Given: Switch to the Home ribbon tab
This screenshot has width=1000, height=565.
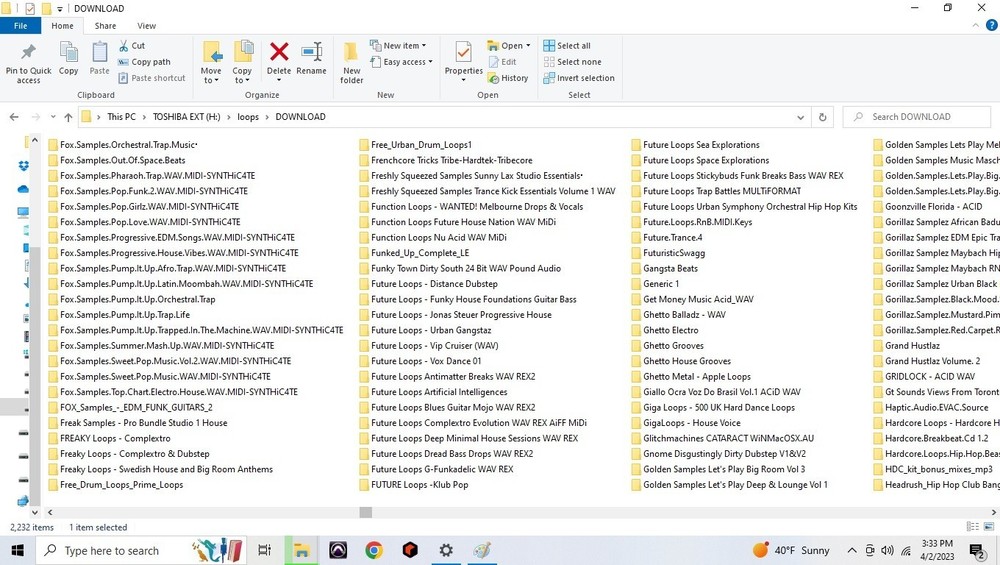Looking at the screenshot, I should coord(62,26).
